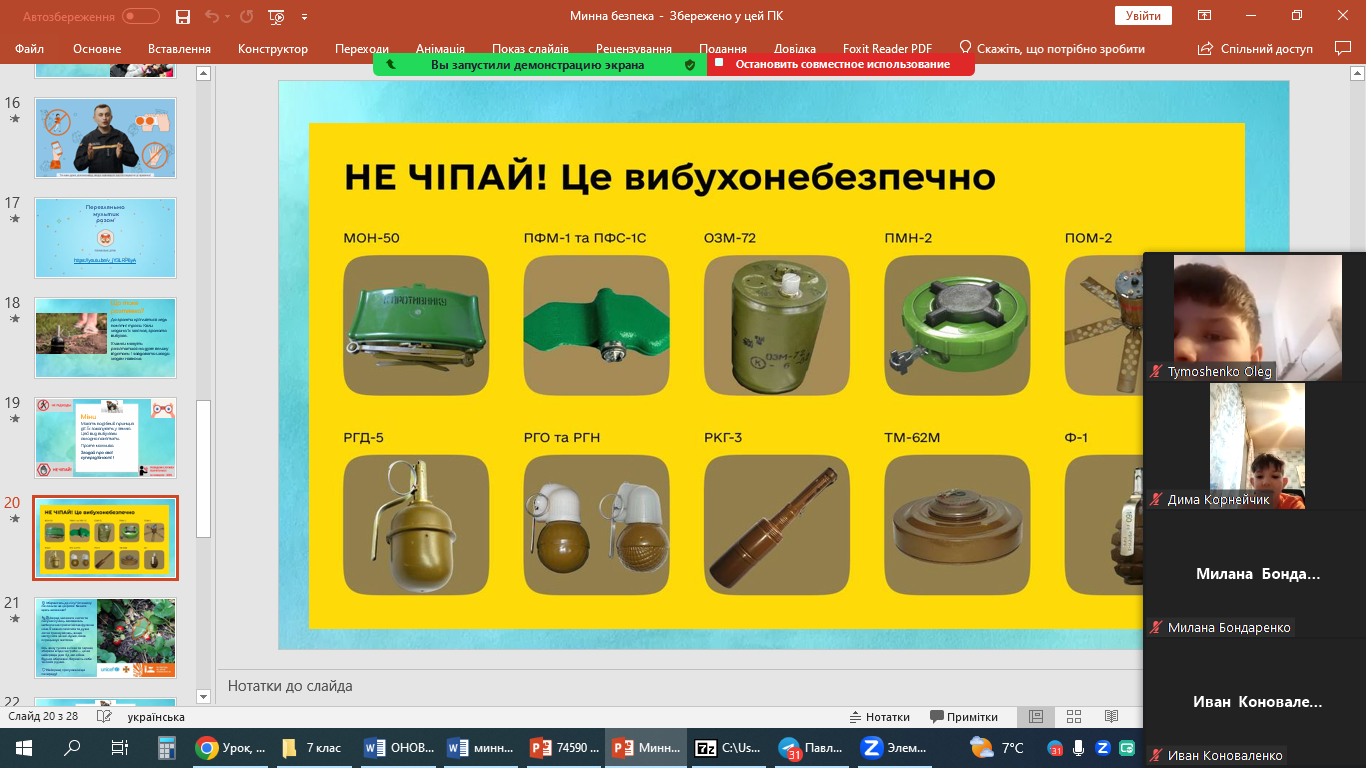
Task: Select Reading view icon
Action: pos(1111,717)
